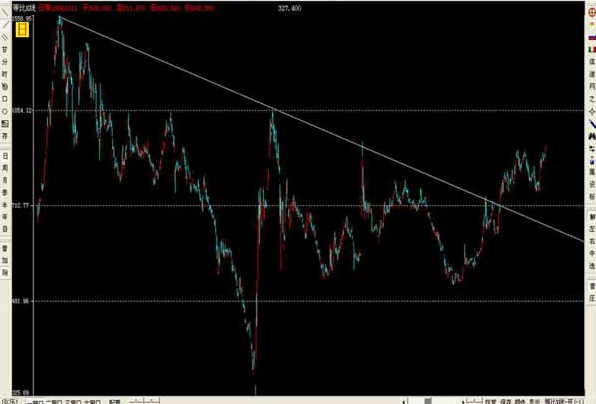596x404 pixels.
Task: Click the 中 (center) button in right toolbar
Action: point(592,253)
